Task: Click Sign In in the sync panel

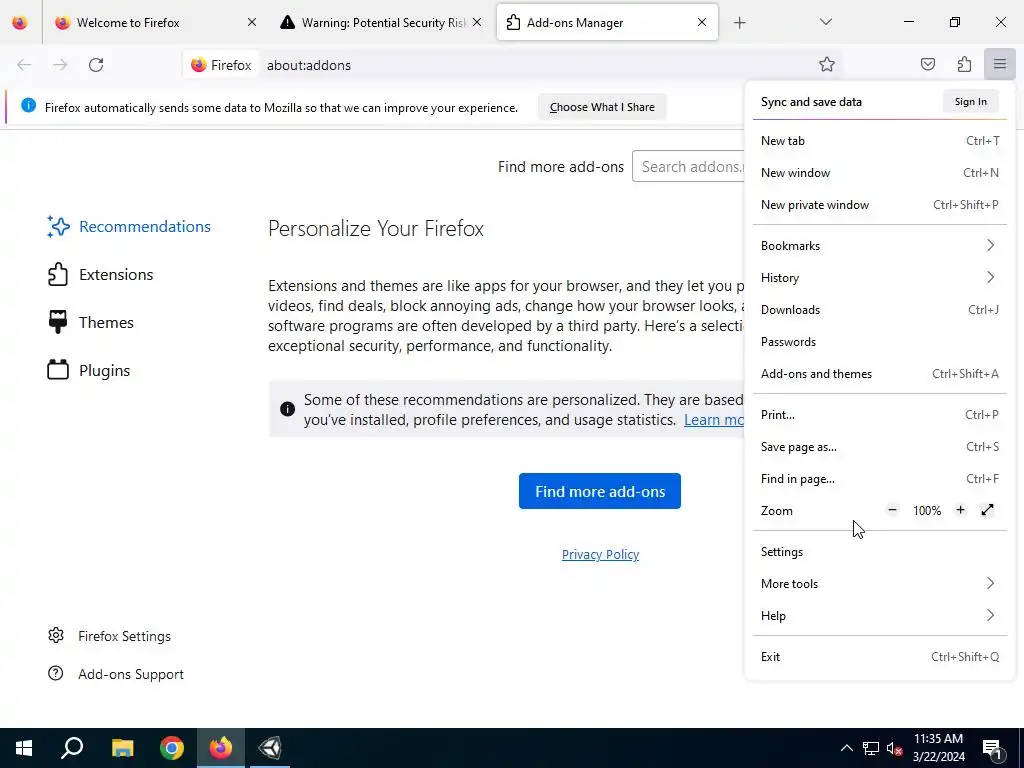Action: 970,101
